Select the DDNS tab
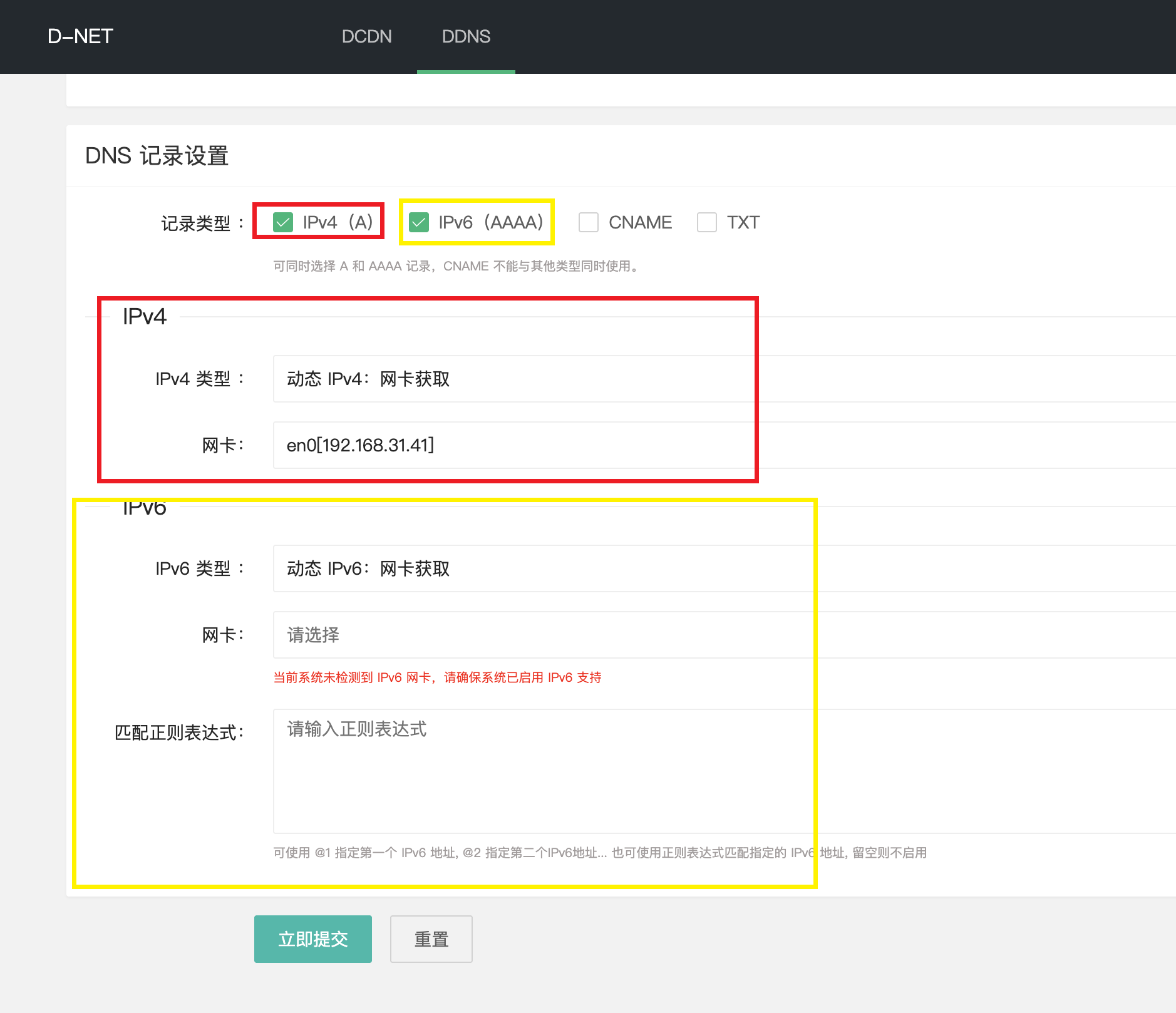This screenshot has height=1013, width=1176. [x=466, y=36]
